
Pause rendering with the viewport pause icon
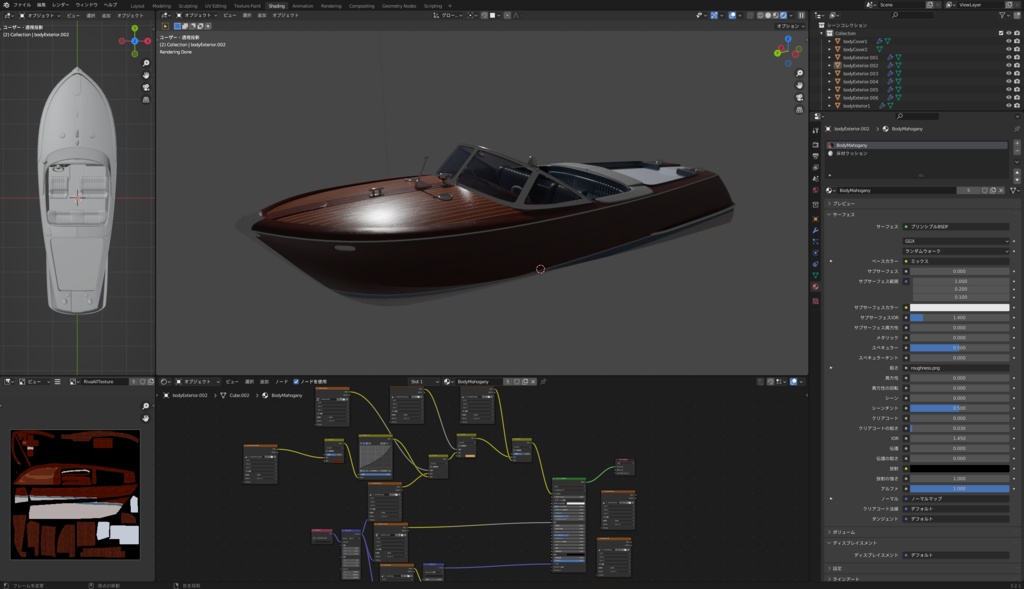[801, 16]
